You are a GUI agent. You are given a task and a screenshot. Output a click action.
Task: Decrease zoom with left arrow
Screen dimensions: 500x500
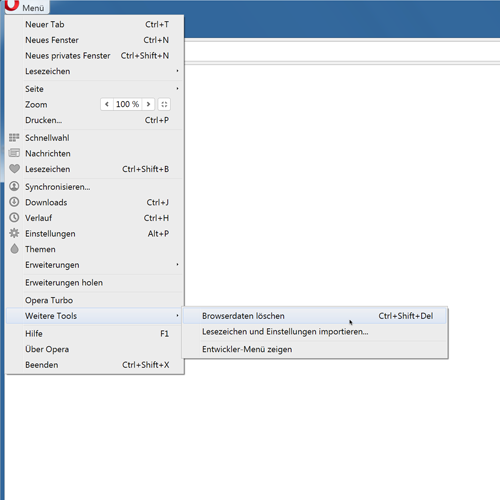click(x=107, y=104)
